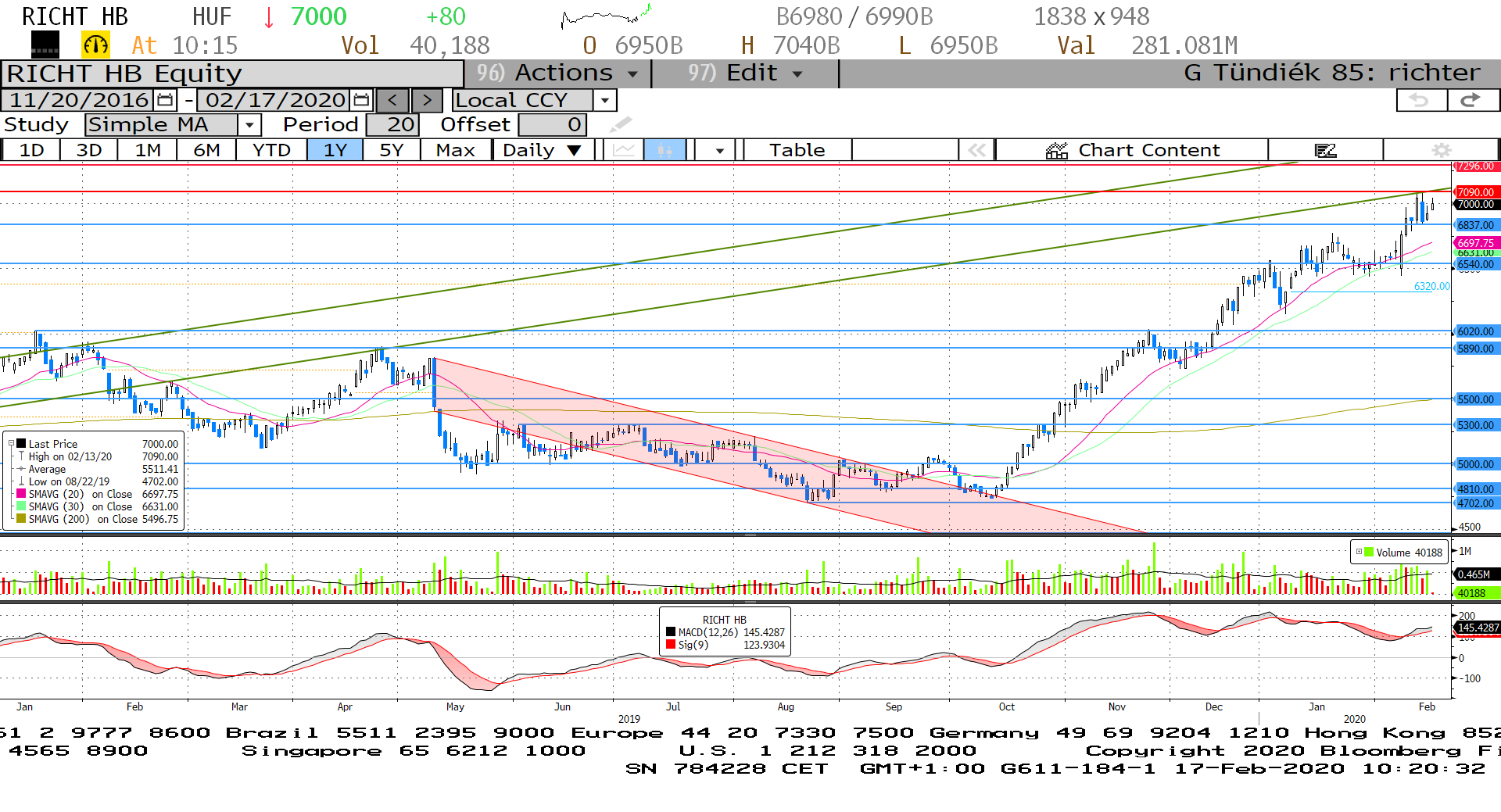Click the 6320.00 cyan level annotation
Screen dimensions: 1501x812
coord(1431,286)
